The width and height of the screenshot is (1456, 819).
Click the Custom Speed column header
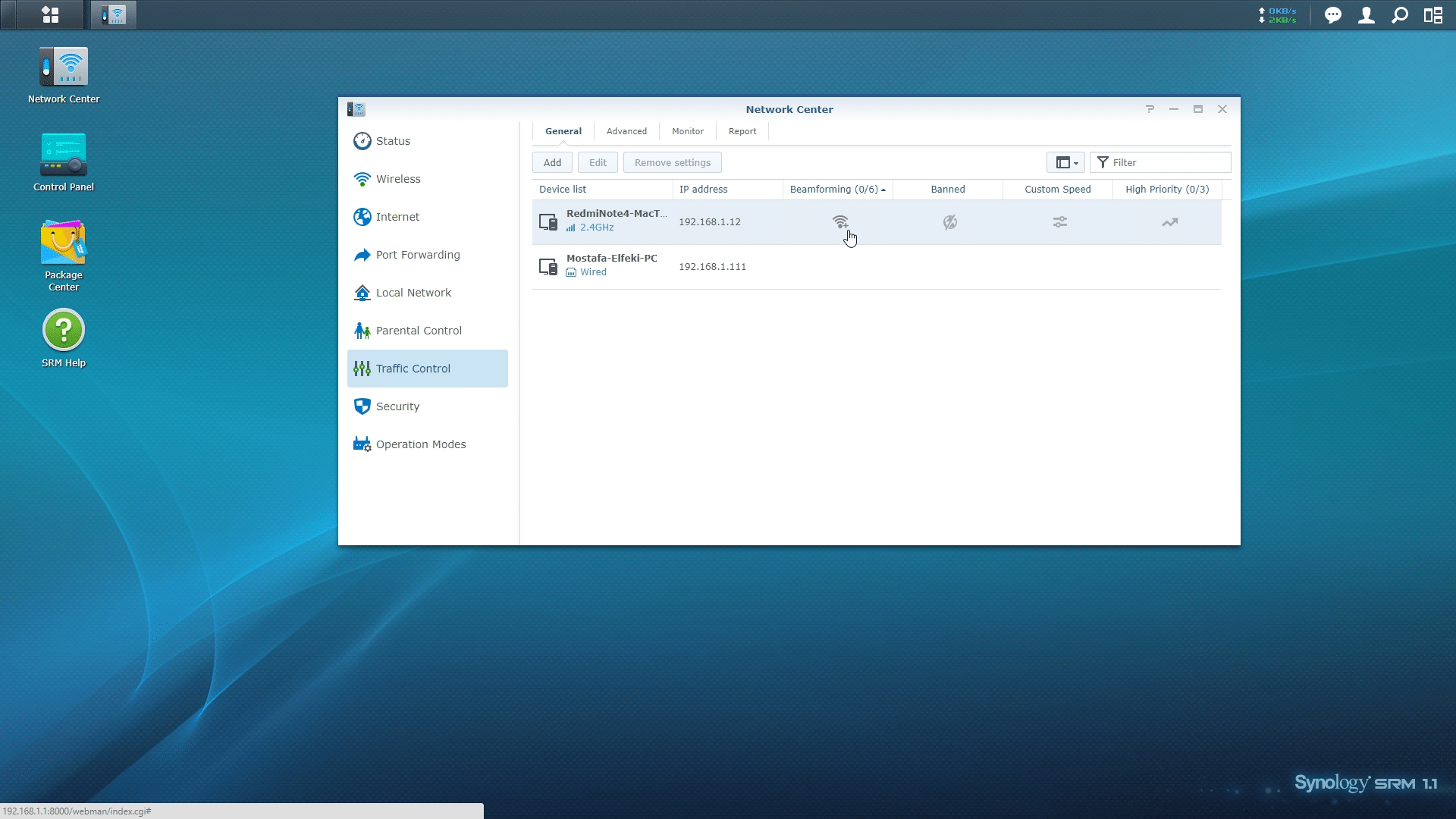pyautogui.click(x=1057, y=190)
